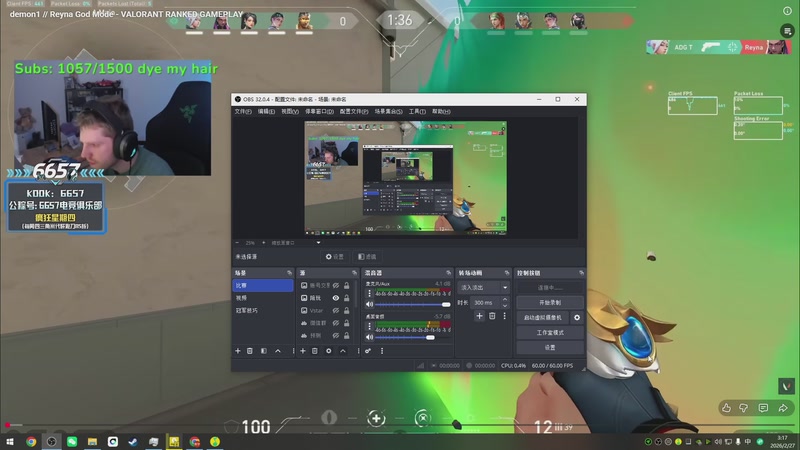
Task: Toggle visibility of fourth source row
Action: 336,323
